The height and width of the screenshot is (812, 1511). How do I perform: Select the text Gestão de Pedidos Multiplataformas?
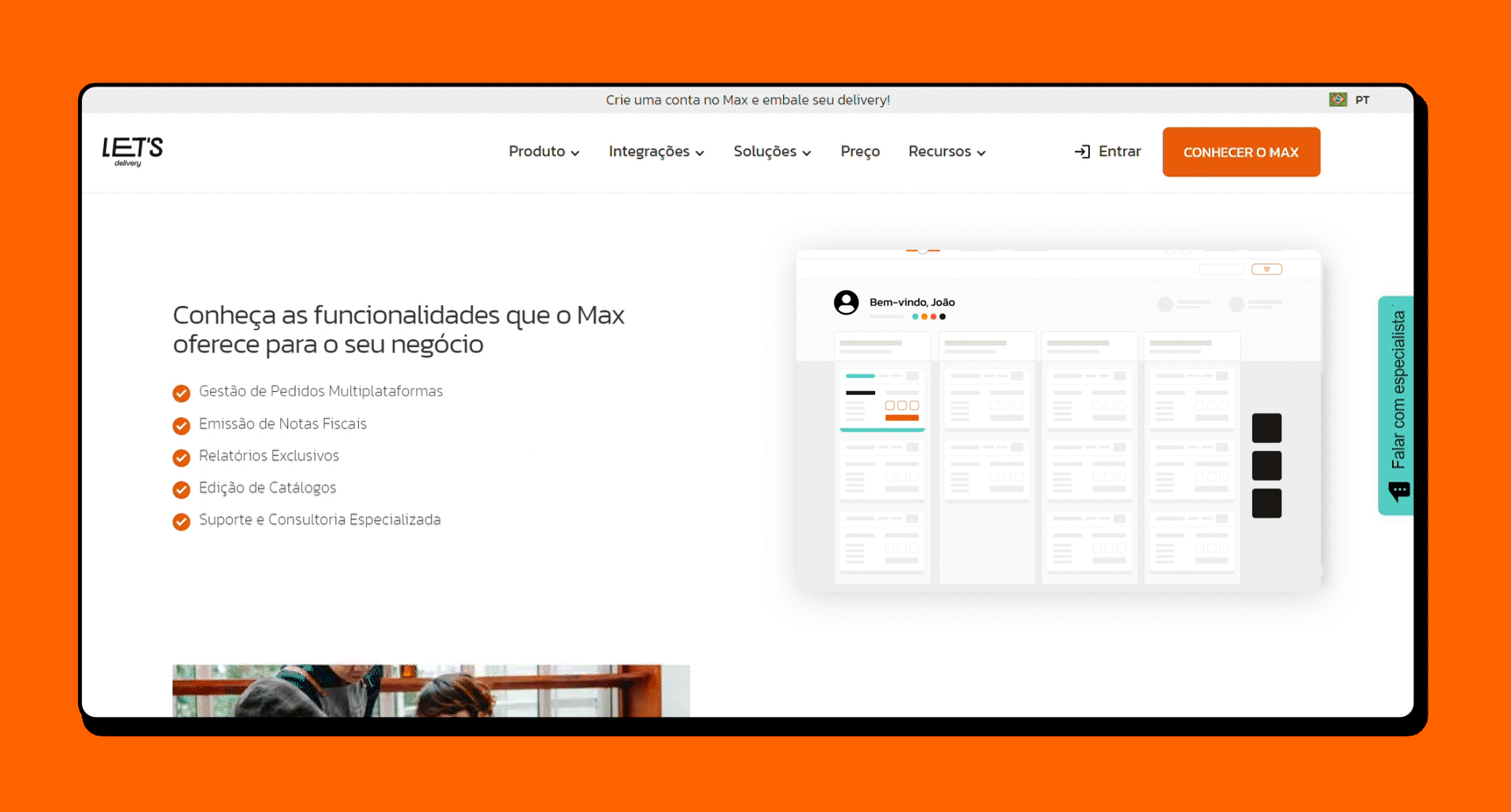point(320,391)
